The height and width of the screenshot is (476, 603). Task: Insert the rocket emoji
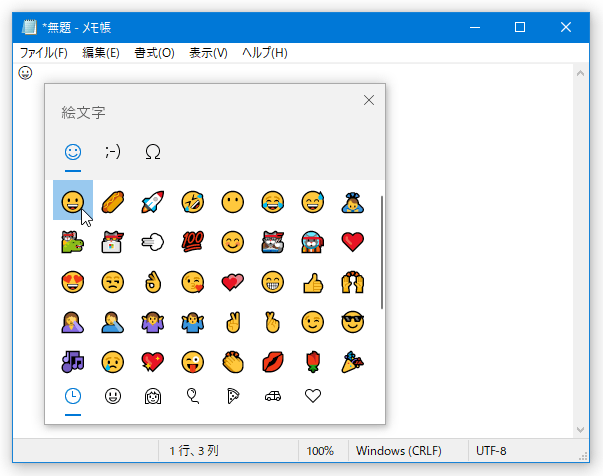point(153,201)
